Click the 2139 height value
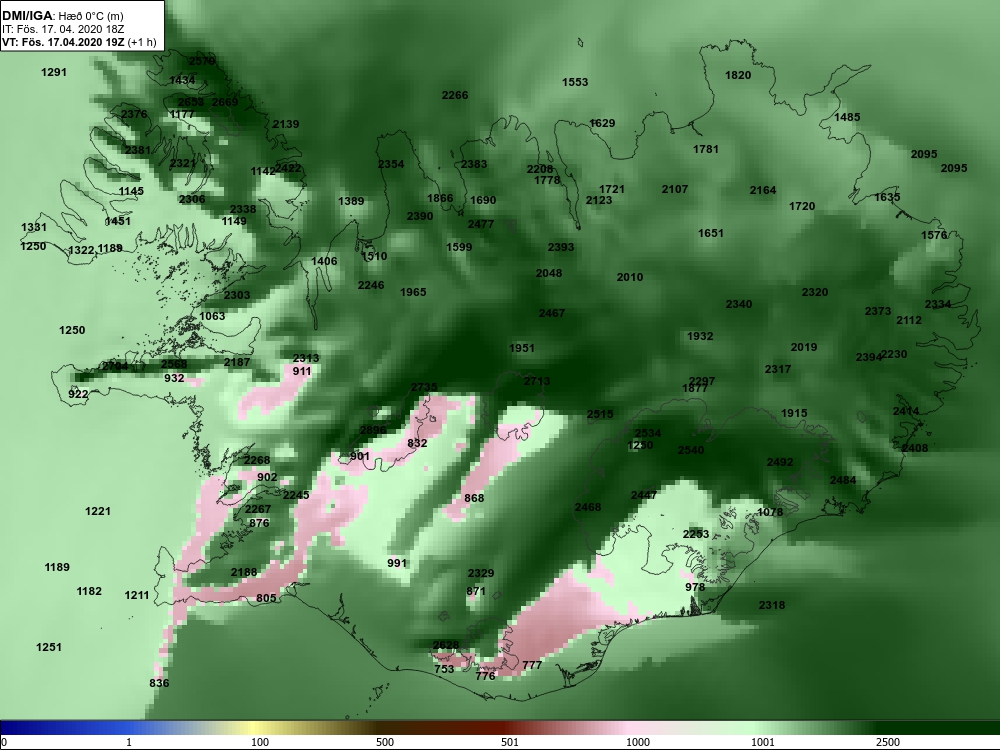Image resolution: width=1000 pixels, height=750 pixels. [286, 124]
